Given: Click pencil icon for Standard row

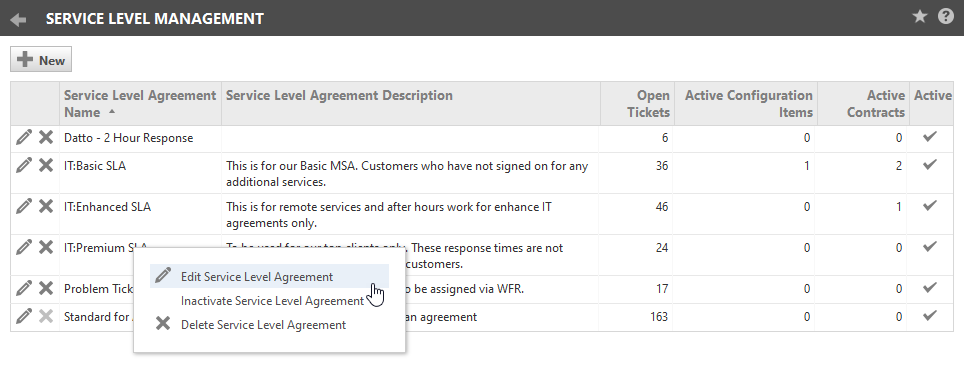Looking at the screenshot, I should [24, 316].
